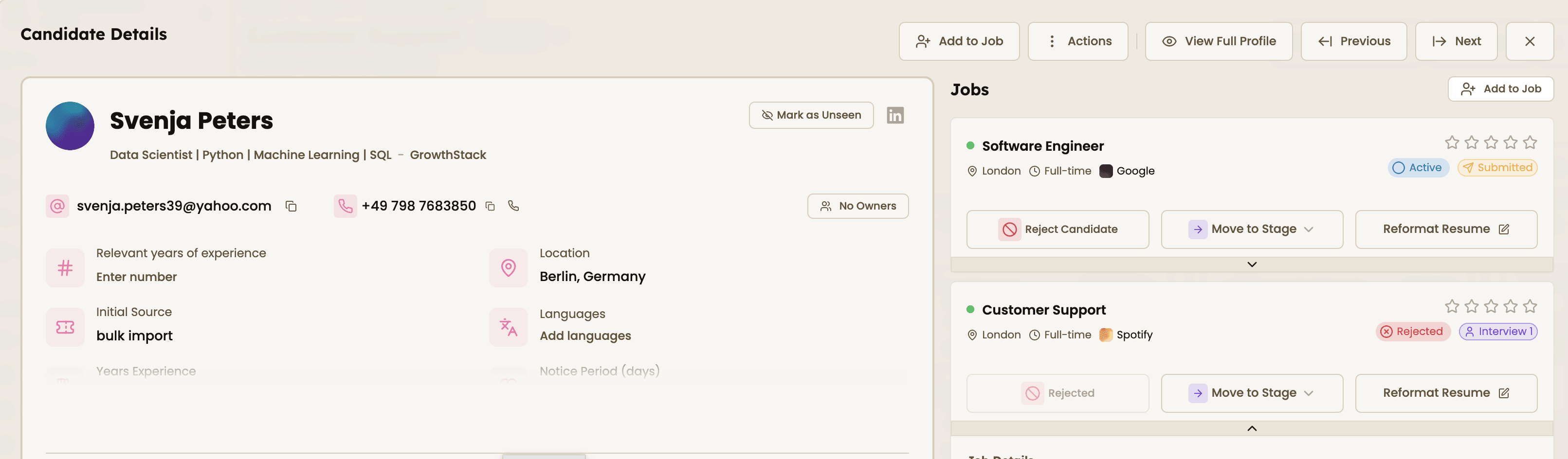
Task: Click the Data Scientist headline text
Action: 250,155
